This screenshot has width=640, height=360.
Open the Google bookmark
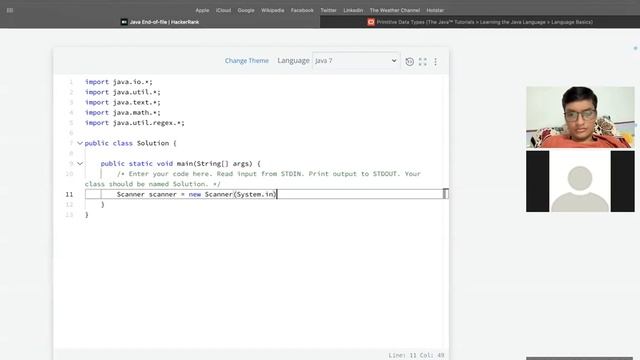click(246, 10)
